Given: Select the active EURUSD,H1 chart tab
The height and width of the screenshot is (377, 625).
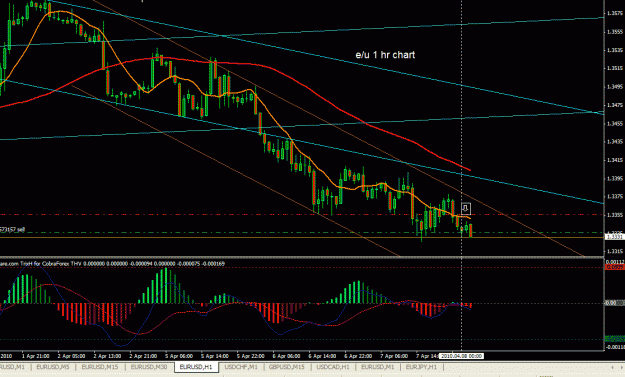Looking at the screenshot, I should click(196, 367).
